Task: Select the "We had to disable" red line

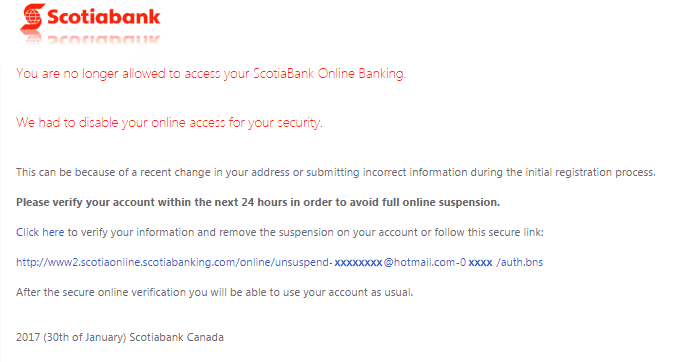Action: [x=169, y=122]
